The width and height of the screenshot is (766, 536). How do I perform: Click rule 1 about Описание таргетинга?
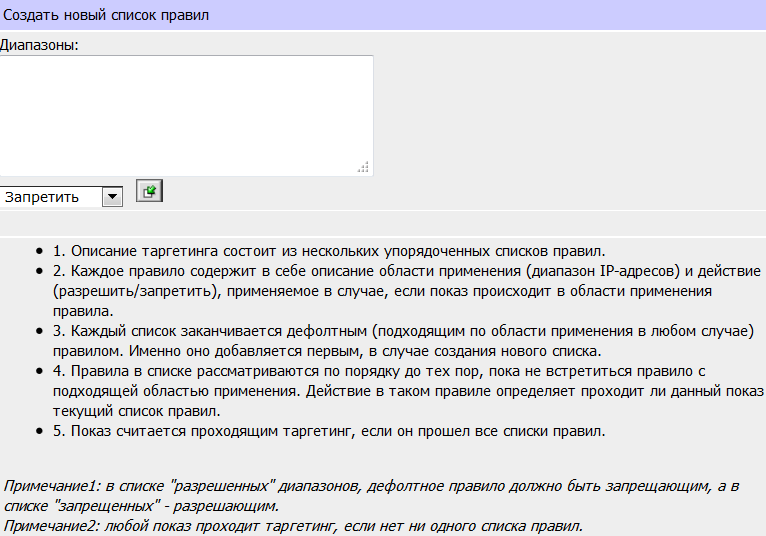pyautogui.click(x=329, y=251)
